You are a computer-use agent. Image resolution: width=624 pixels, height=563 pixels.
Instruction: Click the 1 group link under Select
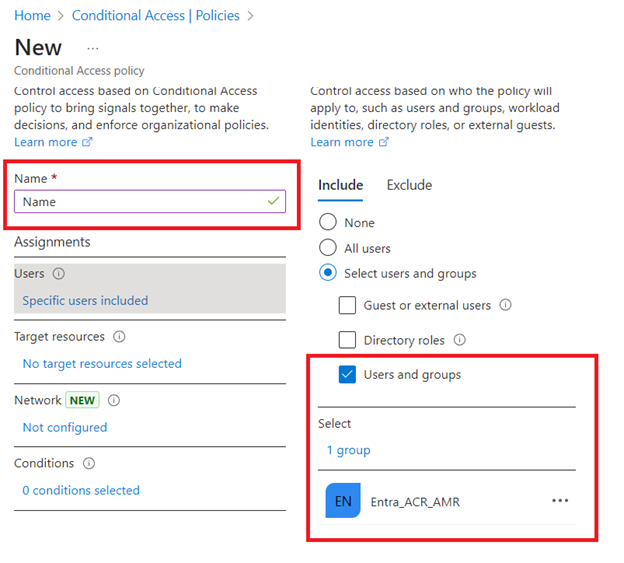348,450
